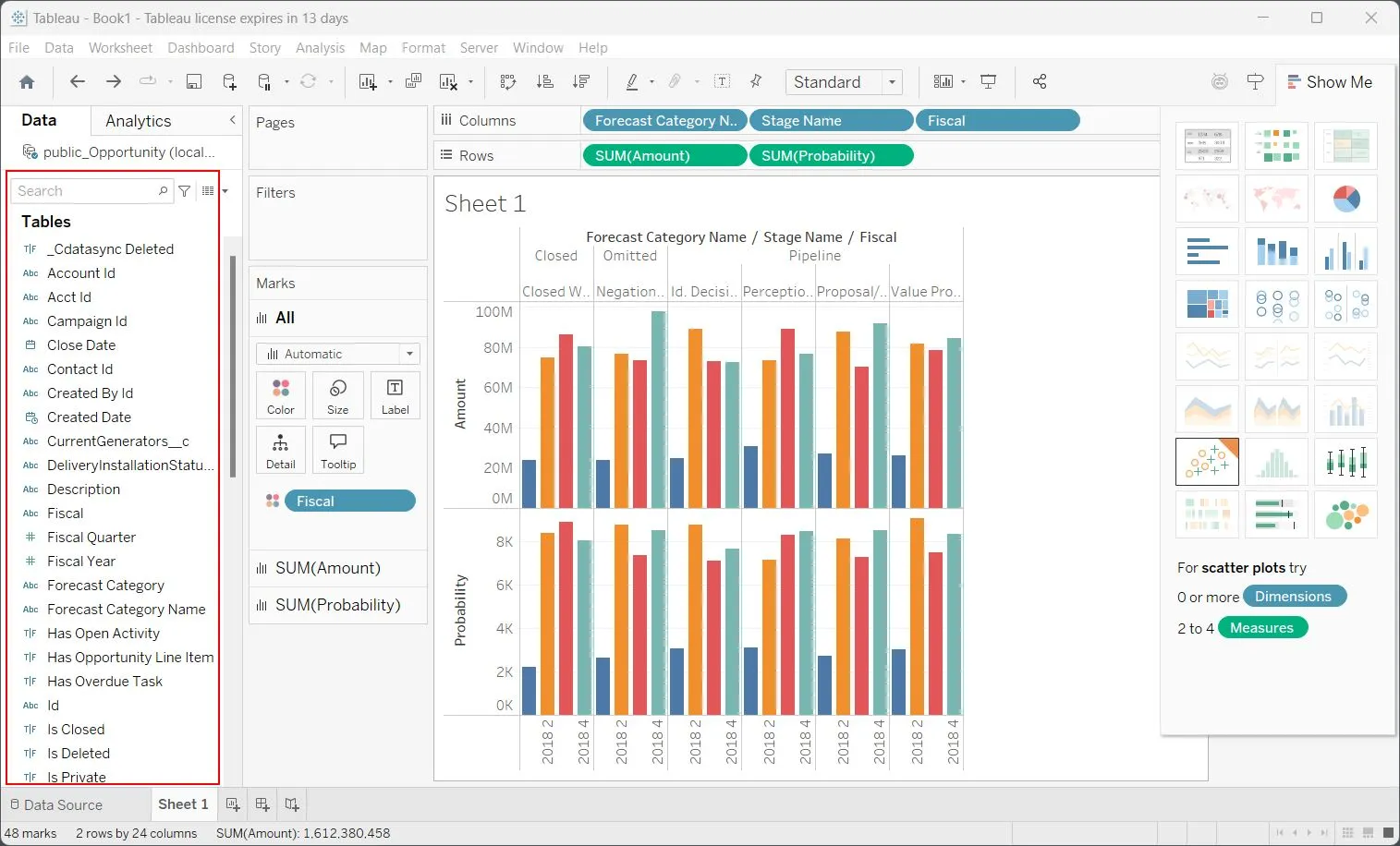
Task: Select the packed bubbles chart in Show Me
Action: point(1346,514)
